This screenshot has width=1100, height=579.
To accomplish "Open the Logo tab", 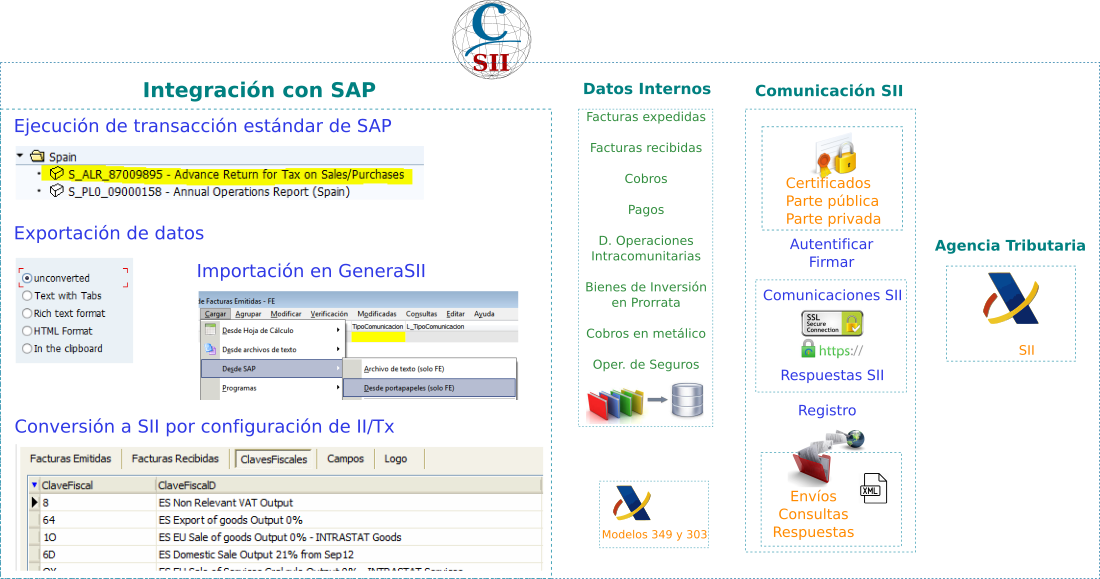I will click(x=396, y=458).
